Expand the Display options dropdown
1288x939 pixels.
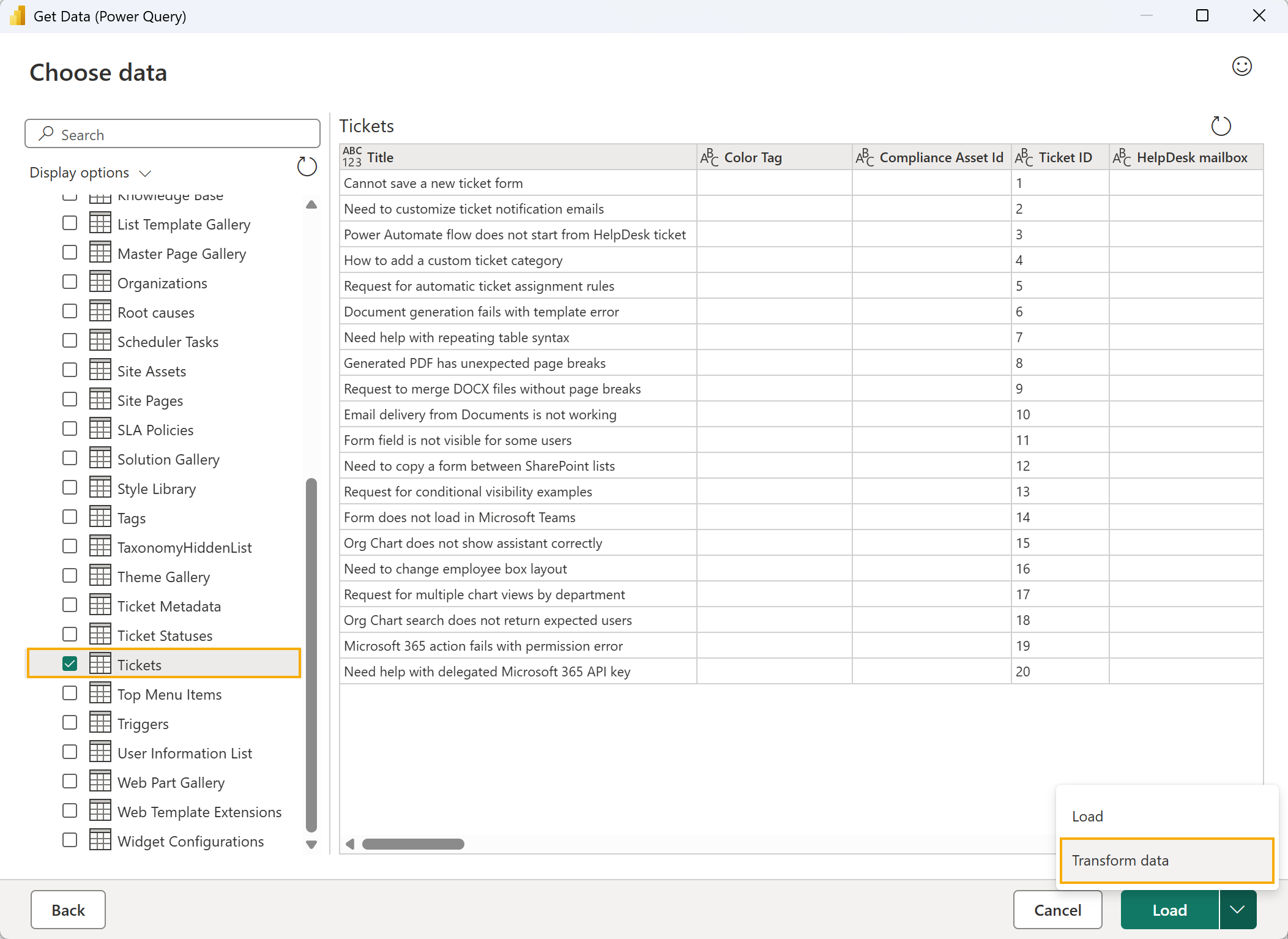coord(90,173)
